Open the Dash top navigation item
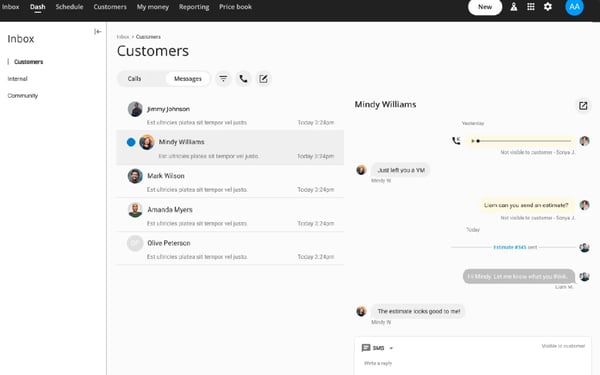Viewport: 600px width, 375px height. point(38,7)
